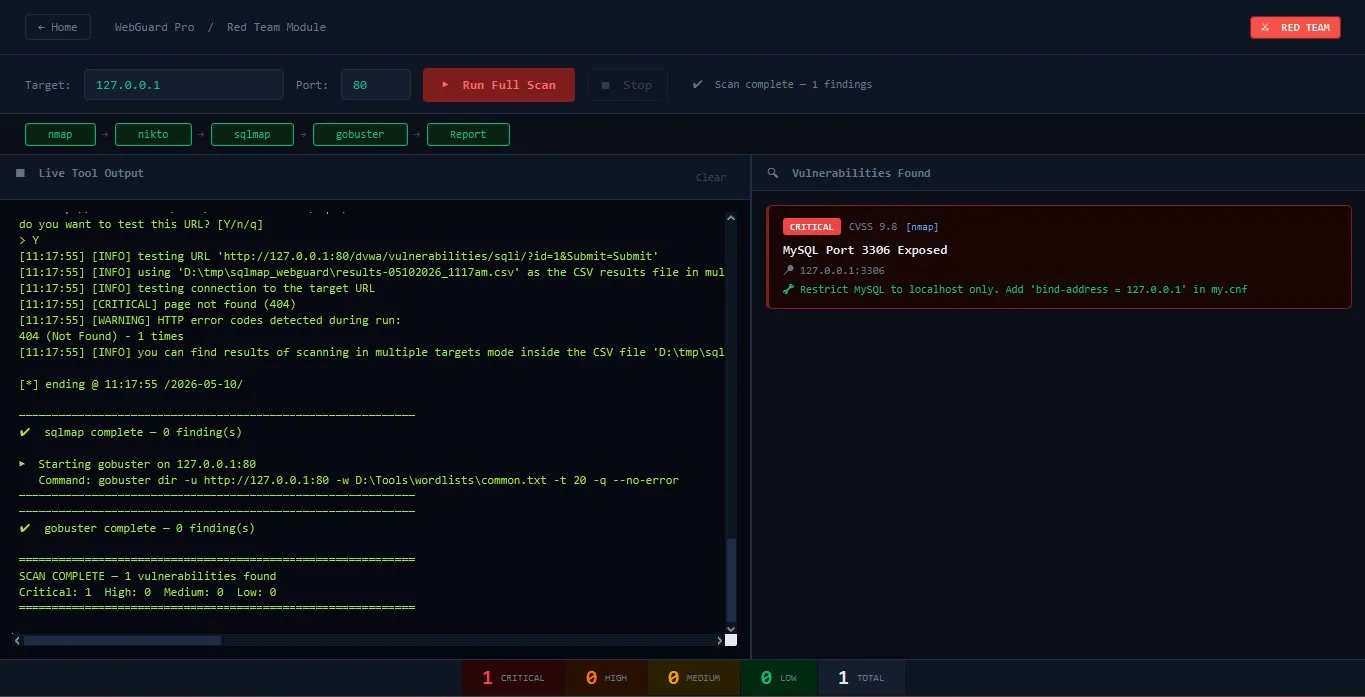Image resolution: width=1365 pixels, height=697 pixels.
Task: Click the wrench icon beside remediation advice
Action: 789,289
